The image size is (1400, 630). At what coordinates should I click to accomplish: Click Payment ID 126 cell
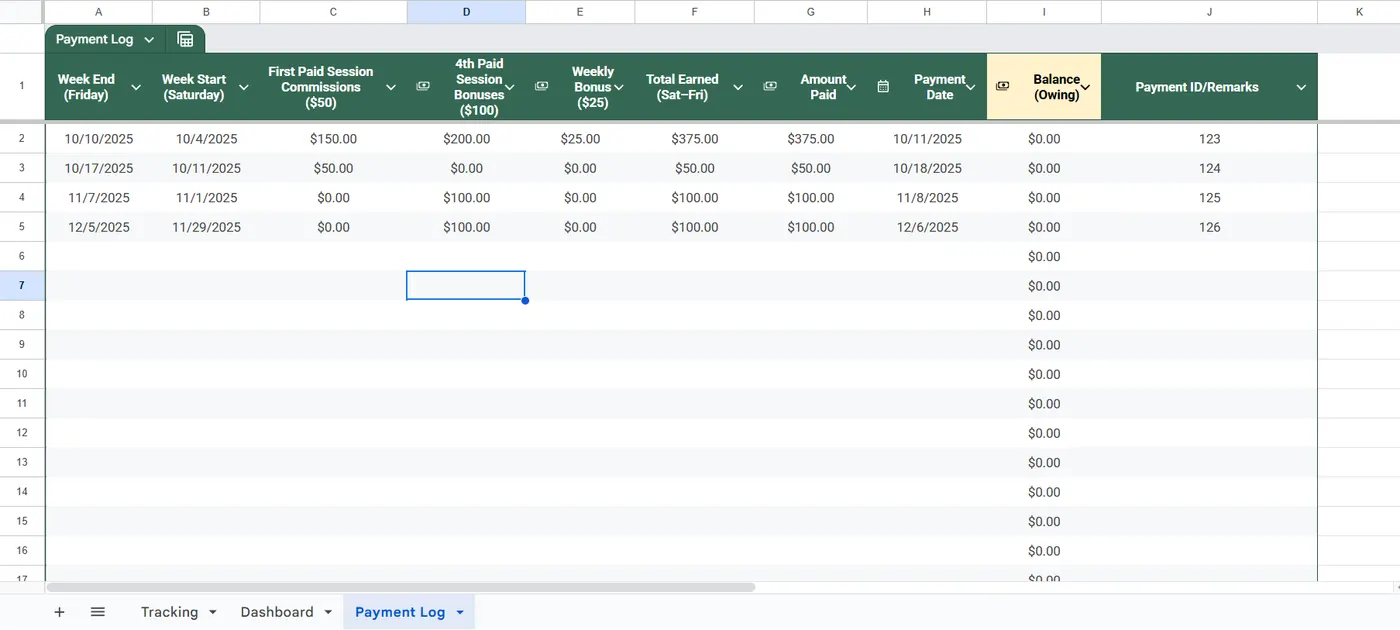coord(1209,227)
